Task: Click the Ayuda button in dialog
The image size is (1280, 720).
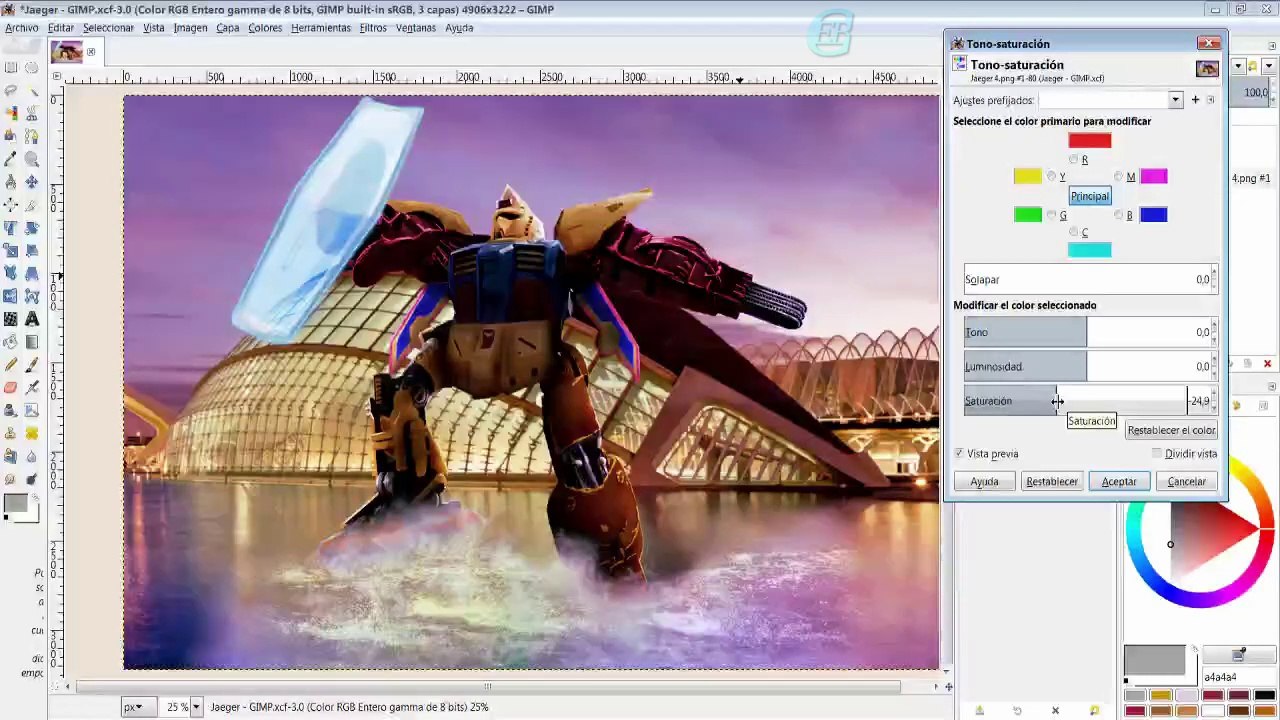Action: click(x=984, y=482)
